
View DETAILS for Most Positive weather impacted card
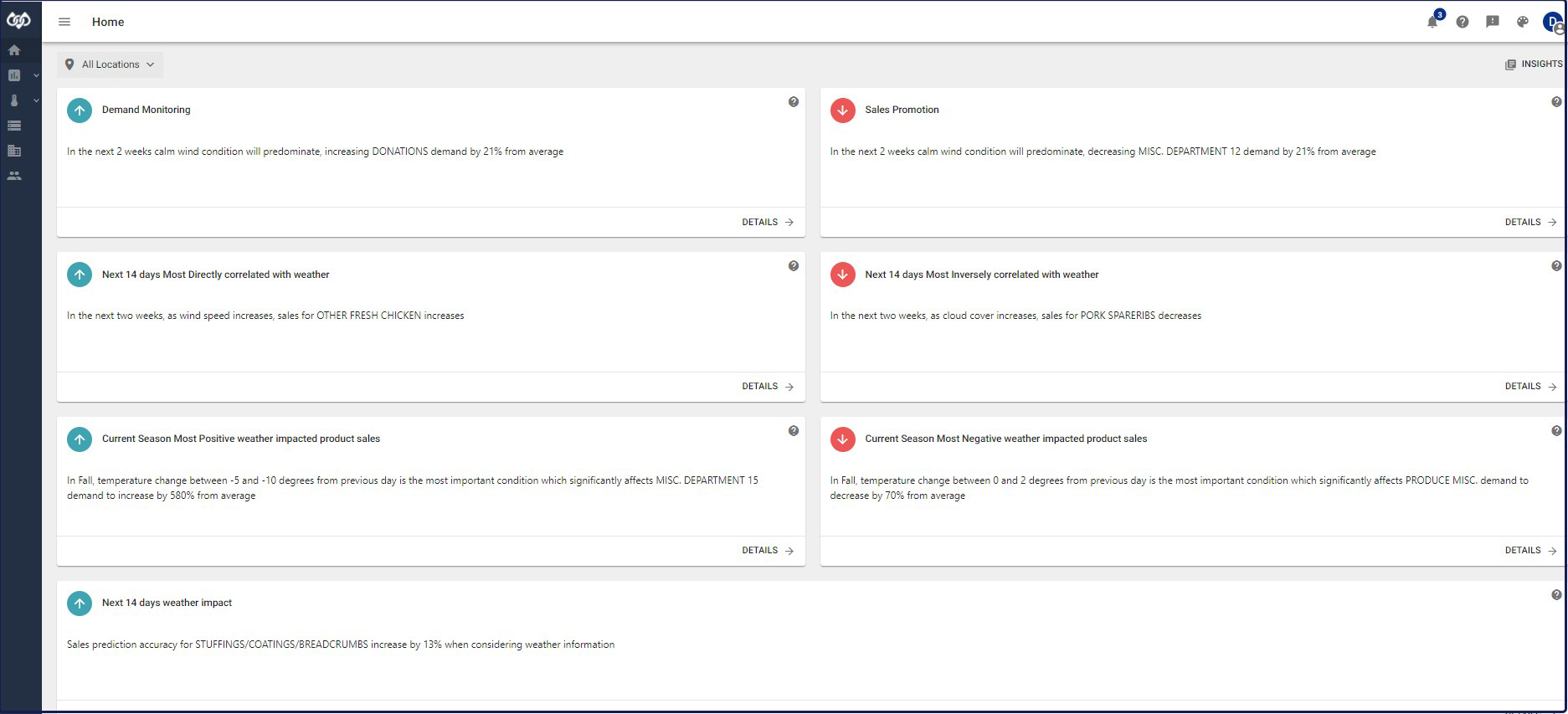pos(768,551)
